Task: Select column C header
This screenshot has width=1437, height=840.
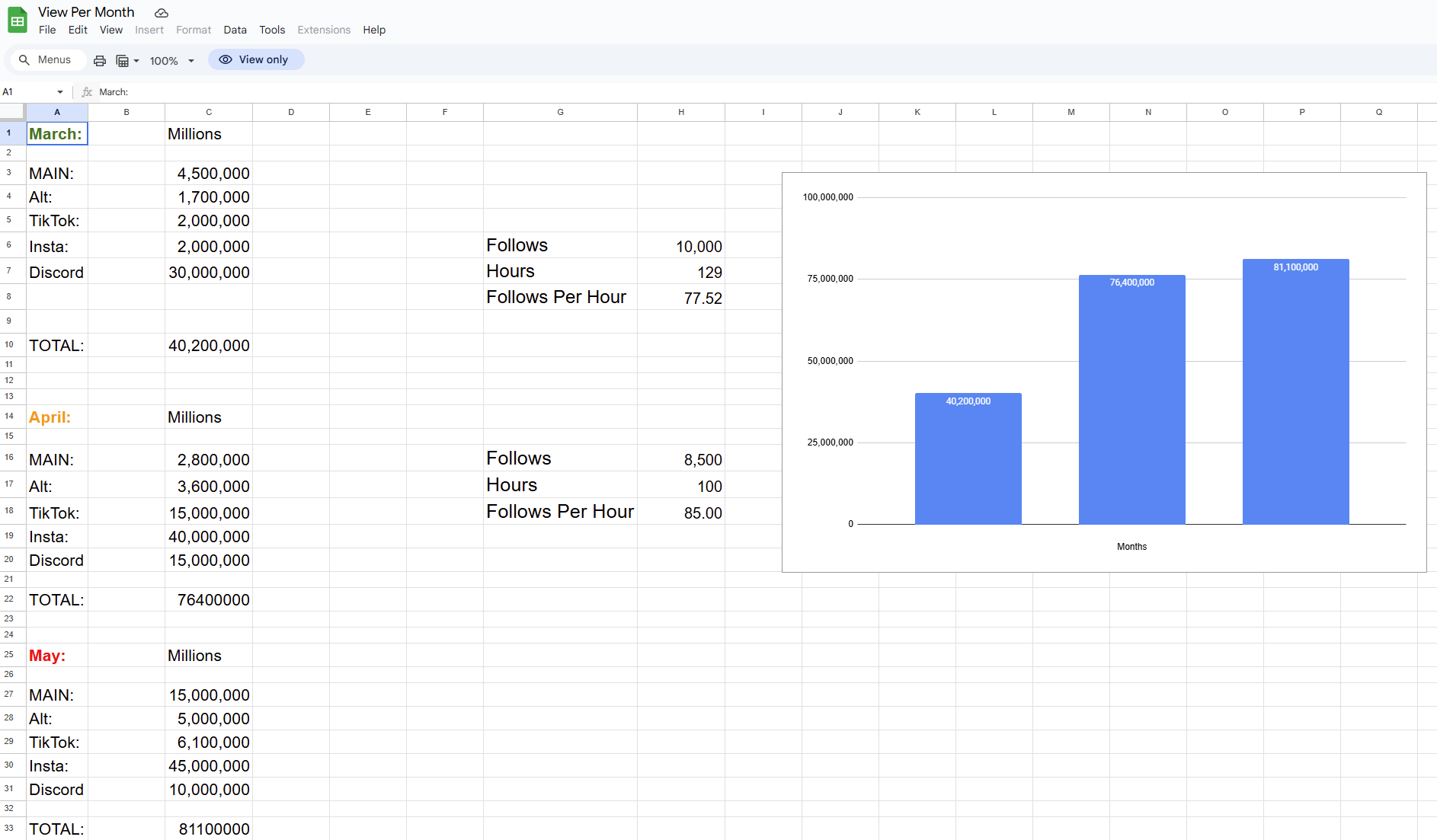Action: (209, 112)
